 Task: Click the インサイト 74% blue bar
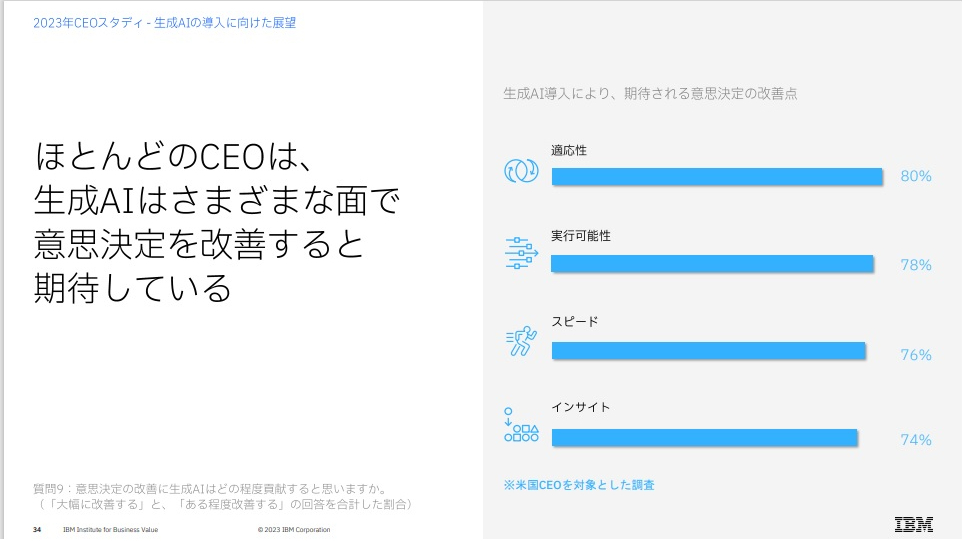tap(704, 437)
